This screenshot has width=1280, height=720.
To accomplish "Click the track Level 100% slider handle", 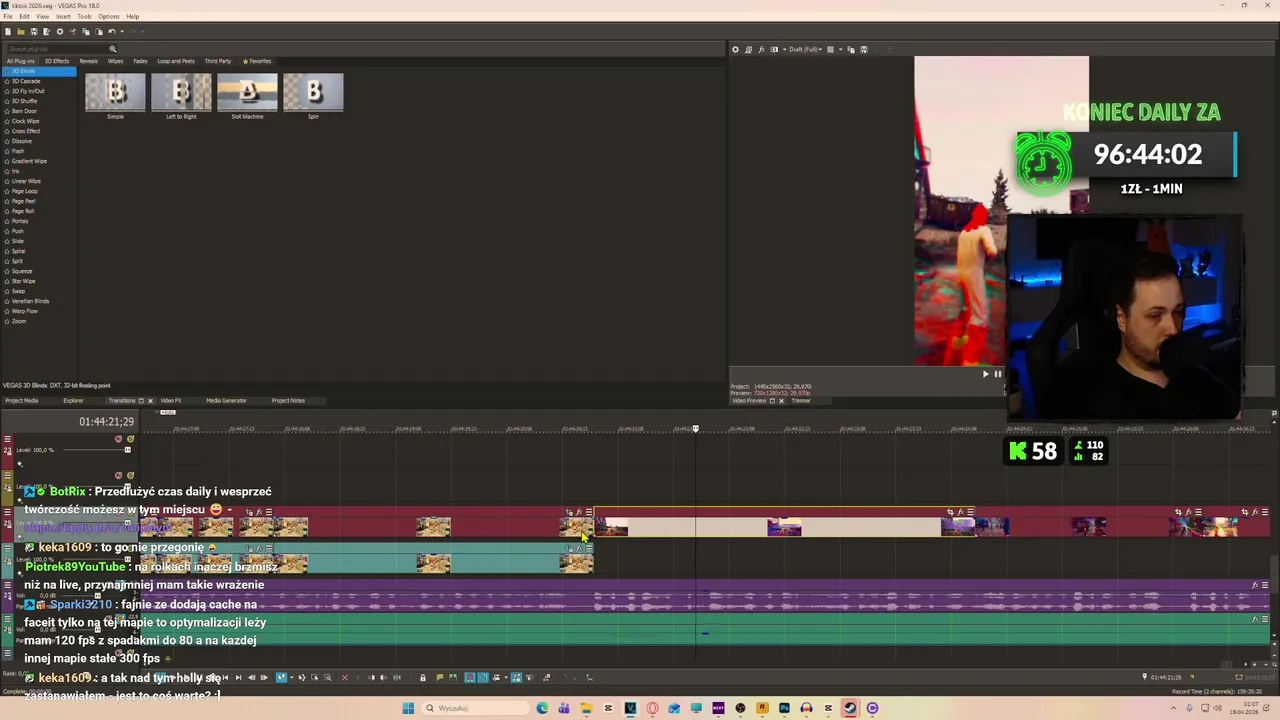I will tap(127, 450).
